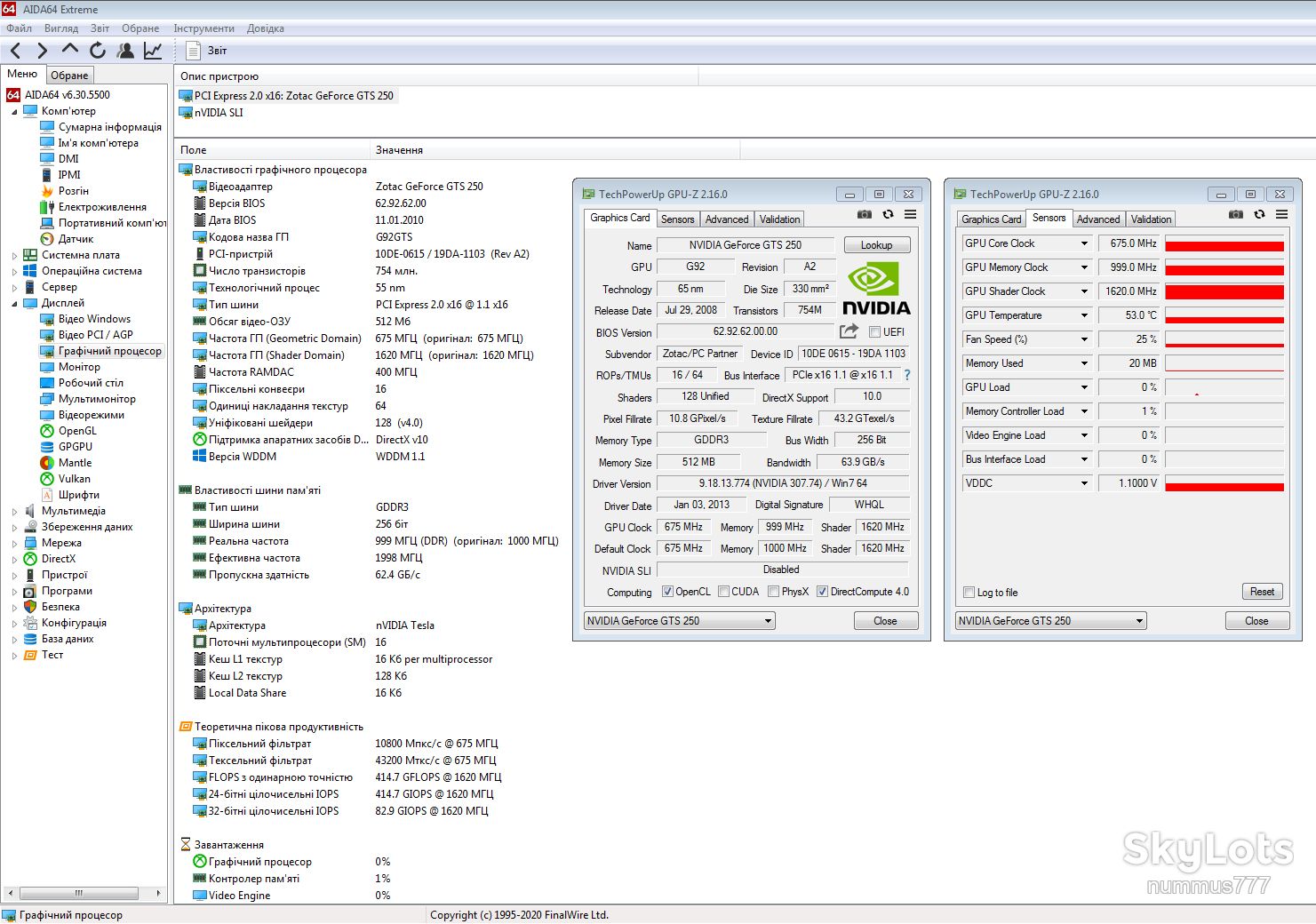Viewport: 1316px width, 924px height.
Task: Select Vulkan in the Display tree
Action: click(75, 479)
